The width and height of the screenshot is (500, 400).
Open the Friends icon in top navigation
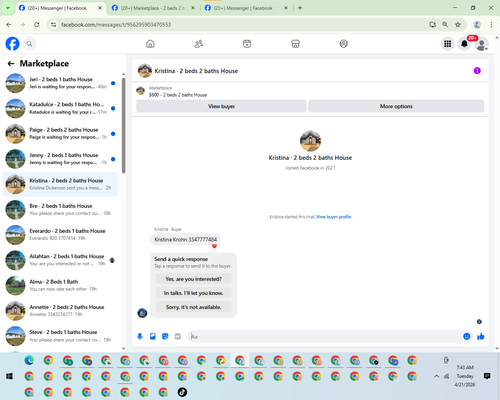pos(199,44)
